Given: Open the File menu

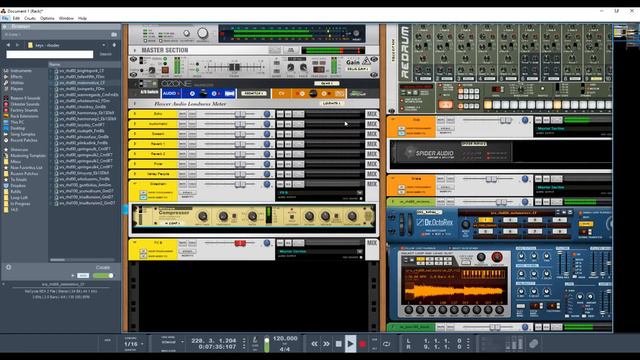Looking at the screenshot, I should pos(5,18).
